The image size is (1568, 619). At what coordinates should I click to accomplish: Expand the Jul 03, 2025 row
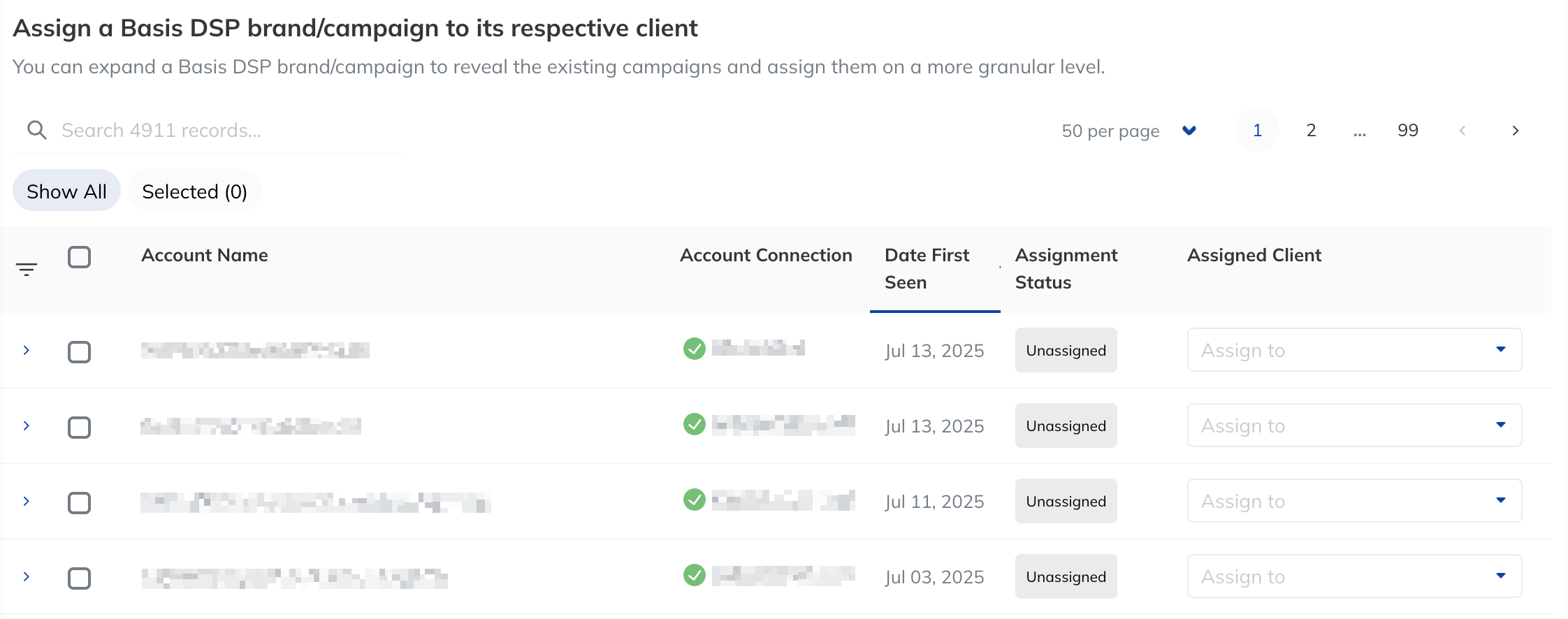click(x=27, y=576)
